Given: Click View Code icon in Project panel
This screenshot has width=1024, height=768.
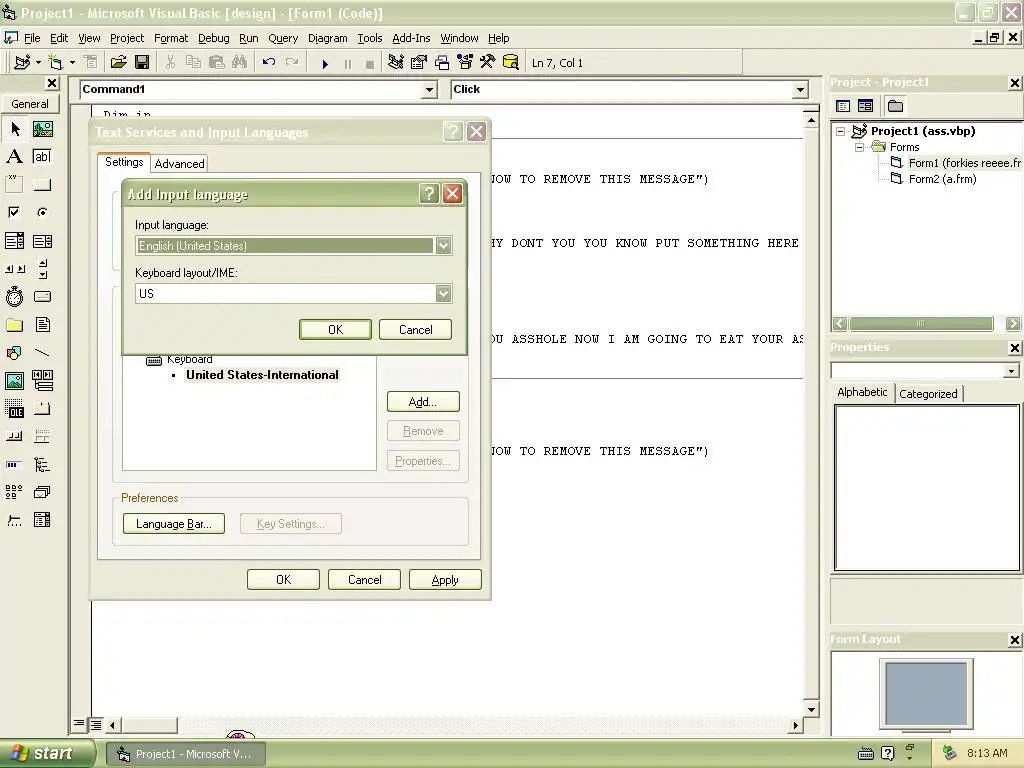Looking at the screenshot, I should pyautogui.click(x=843, y=106).
